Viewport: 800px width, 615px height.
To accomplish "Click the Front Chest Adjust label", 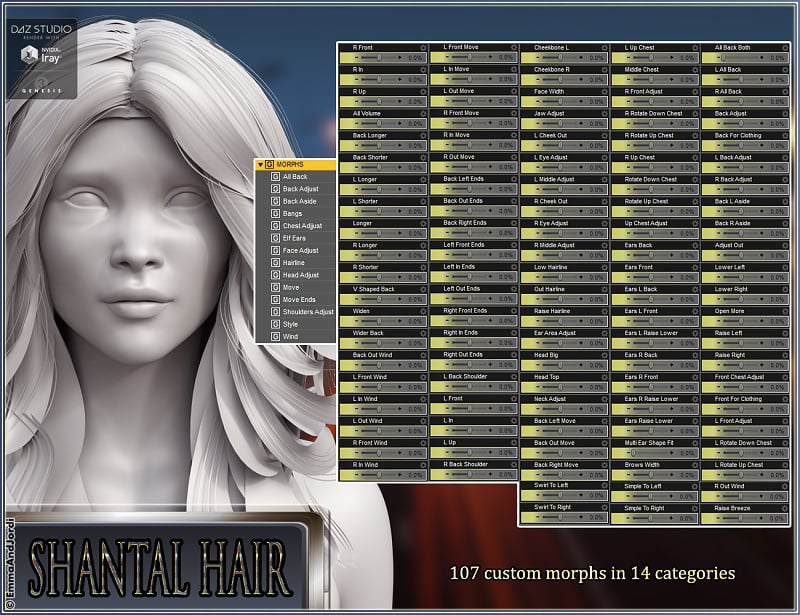I will (739, 377).
